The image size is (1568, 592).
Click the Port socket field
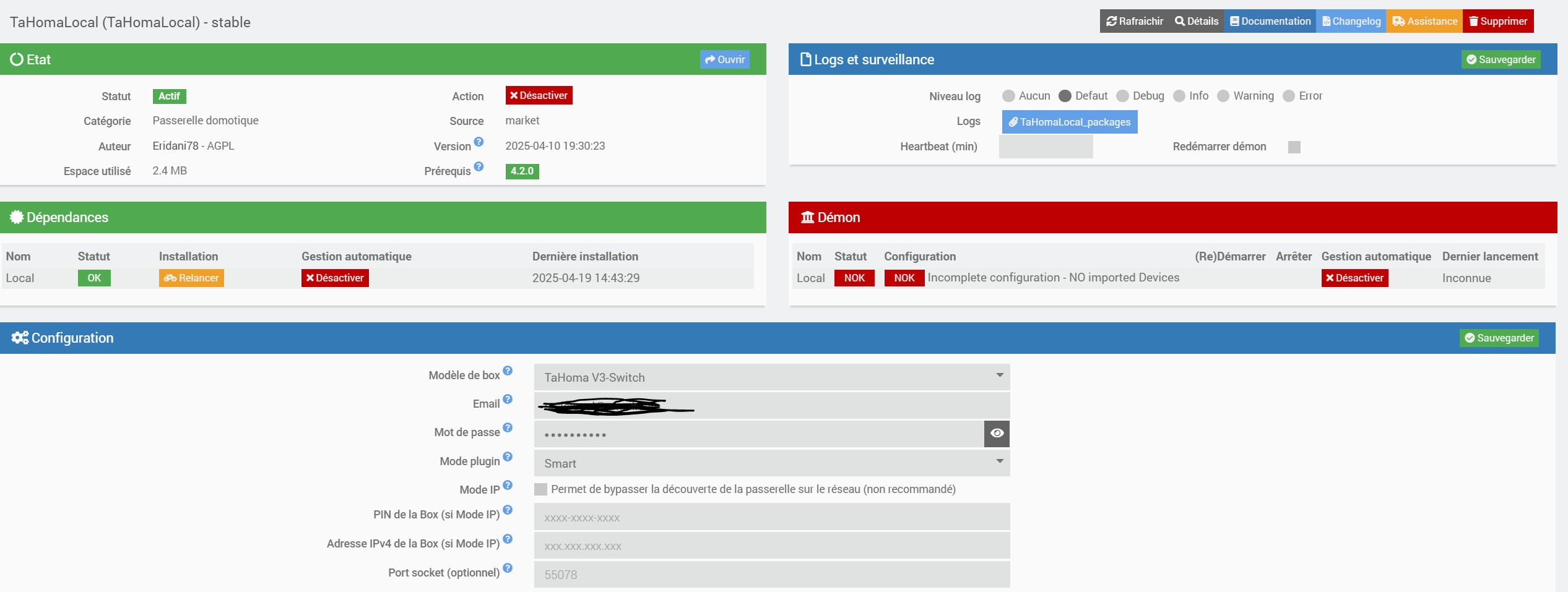(772, 574)
